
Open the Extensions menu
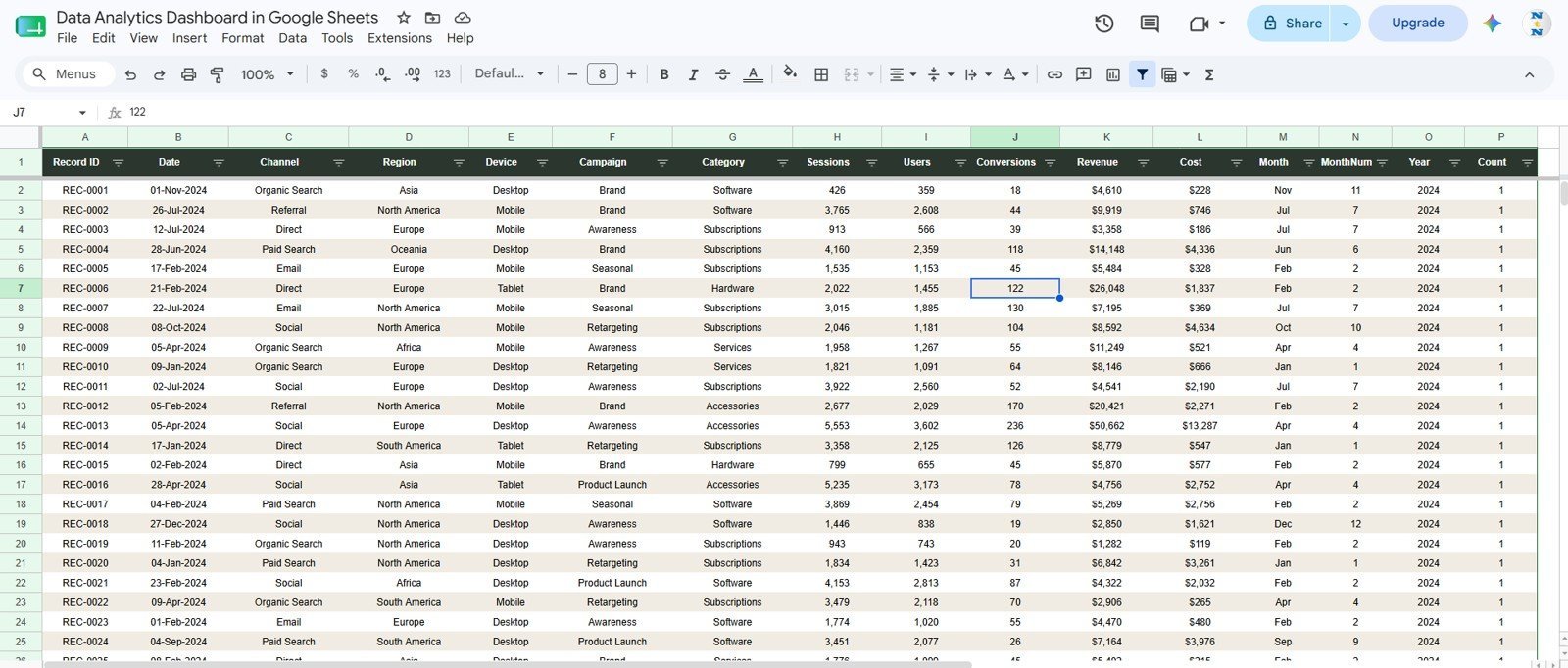coord(400,38)
